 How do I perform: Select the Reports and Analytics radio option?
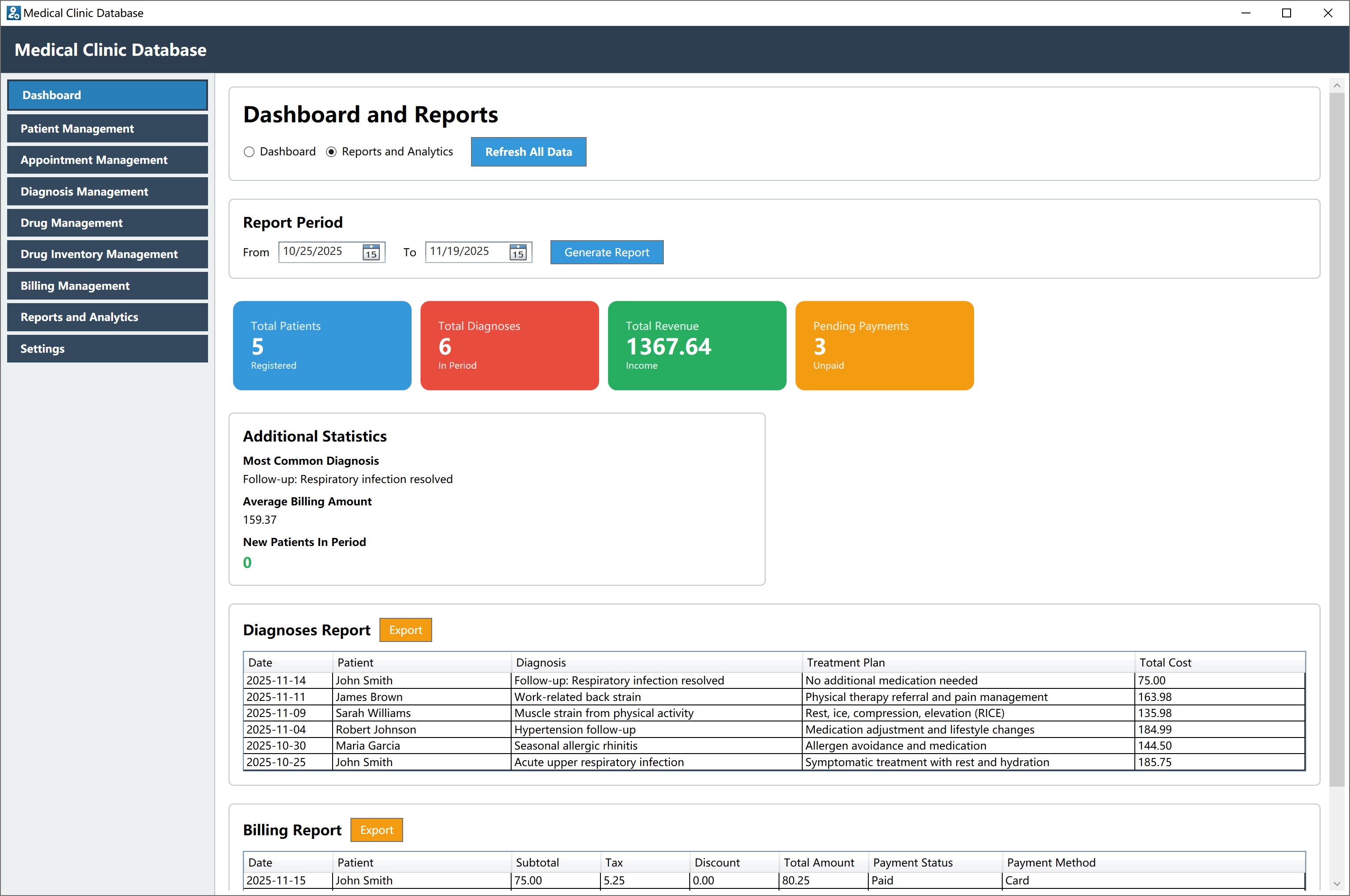pos(331,152)
